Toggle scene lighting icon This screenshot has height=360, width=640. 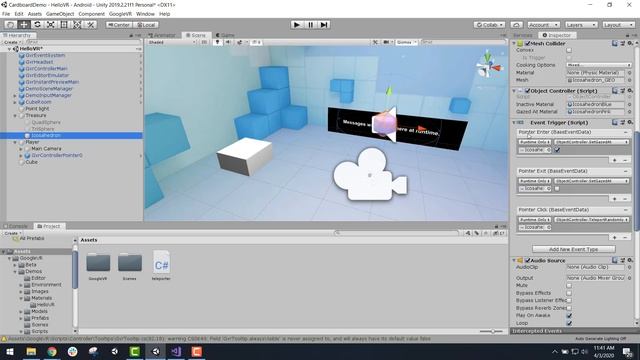(218, 42)
